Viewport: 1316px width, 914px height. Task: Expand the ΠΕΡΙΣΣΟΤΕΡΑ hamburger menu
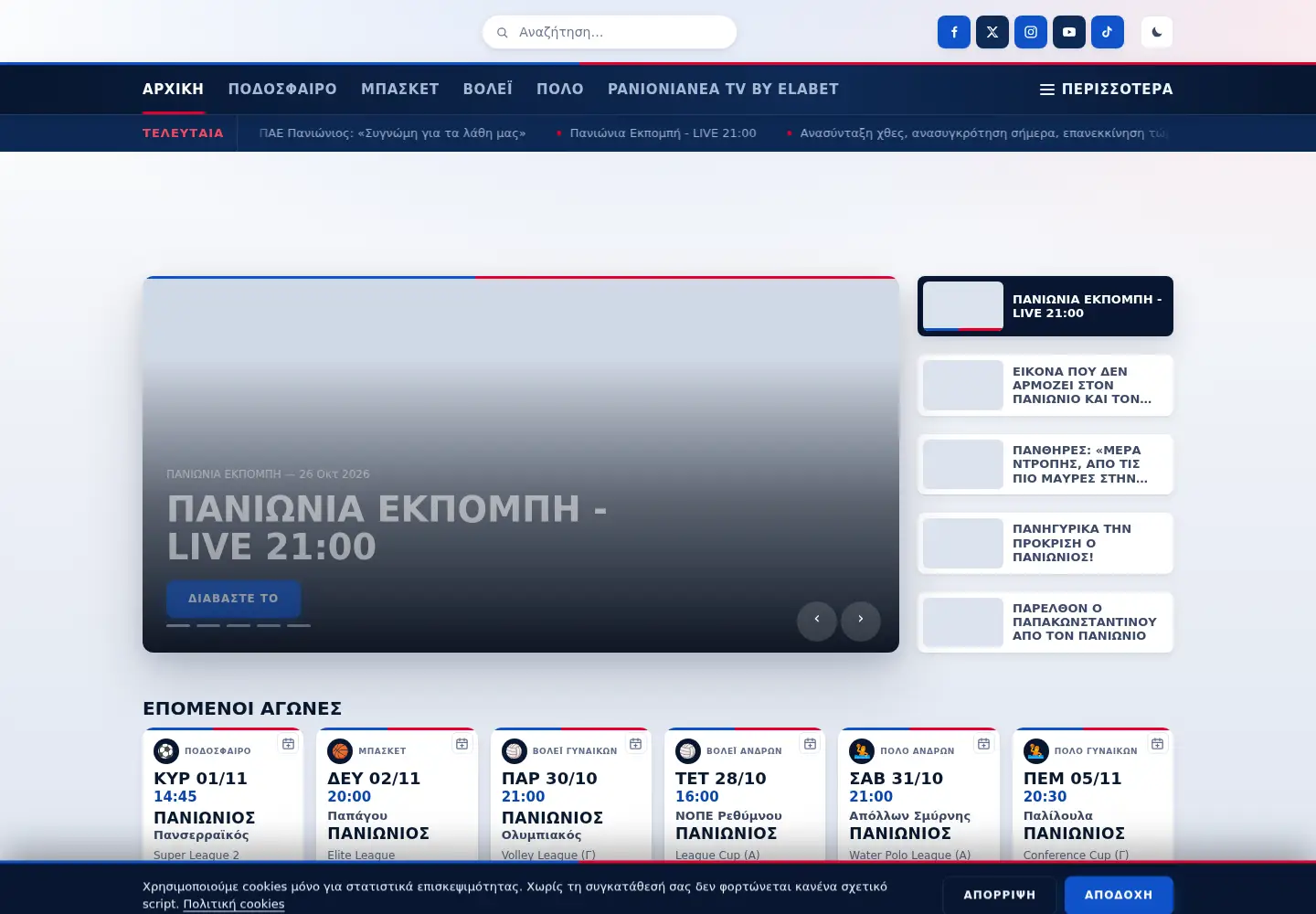point(1107,89)
